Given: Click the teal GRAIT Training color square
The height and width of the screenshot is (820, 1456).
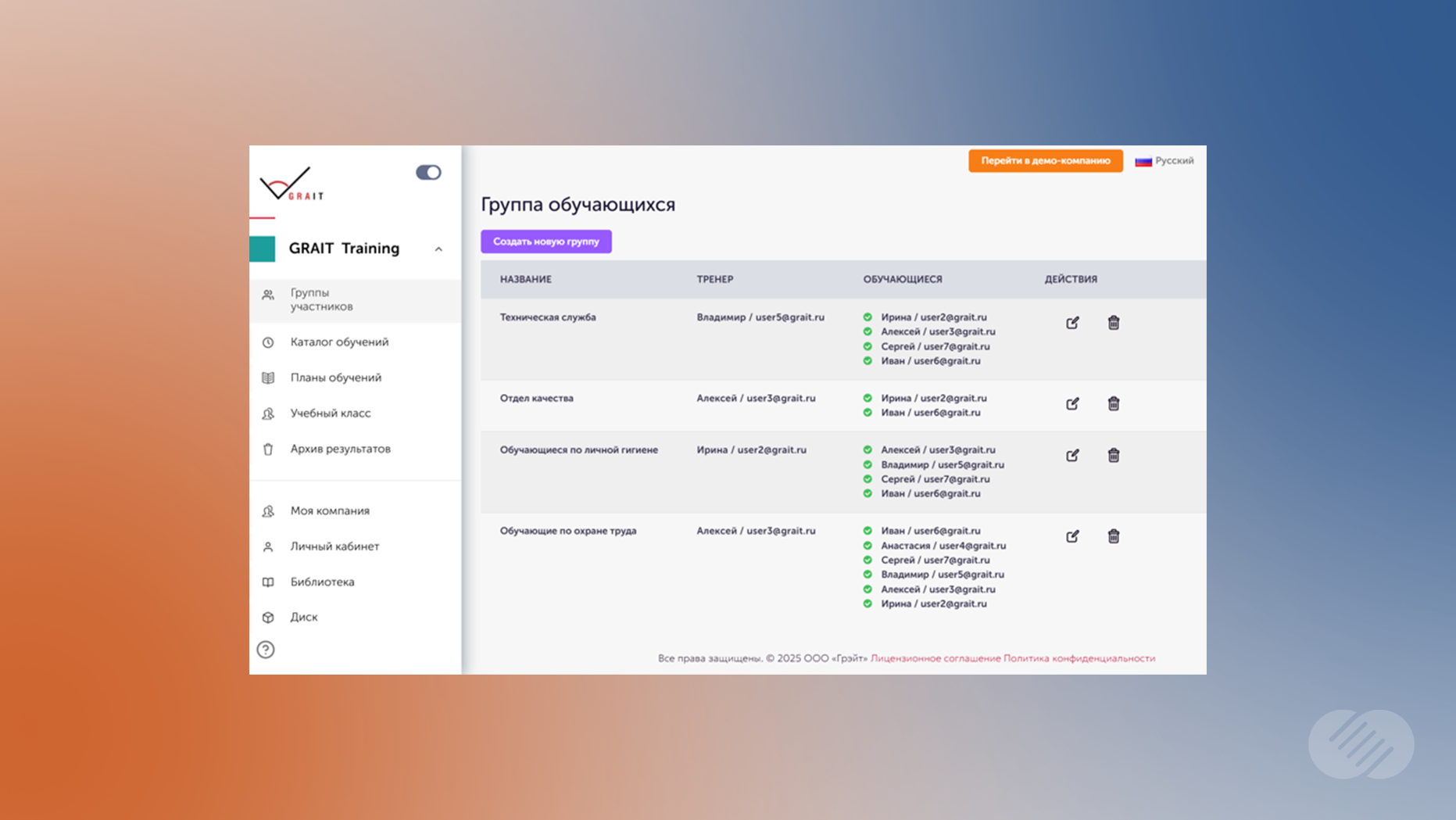Looking at the screenshot, I should [263, 249].
